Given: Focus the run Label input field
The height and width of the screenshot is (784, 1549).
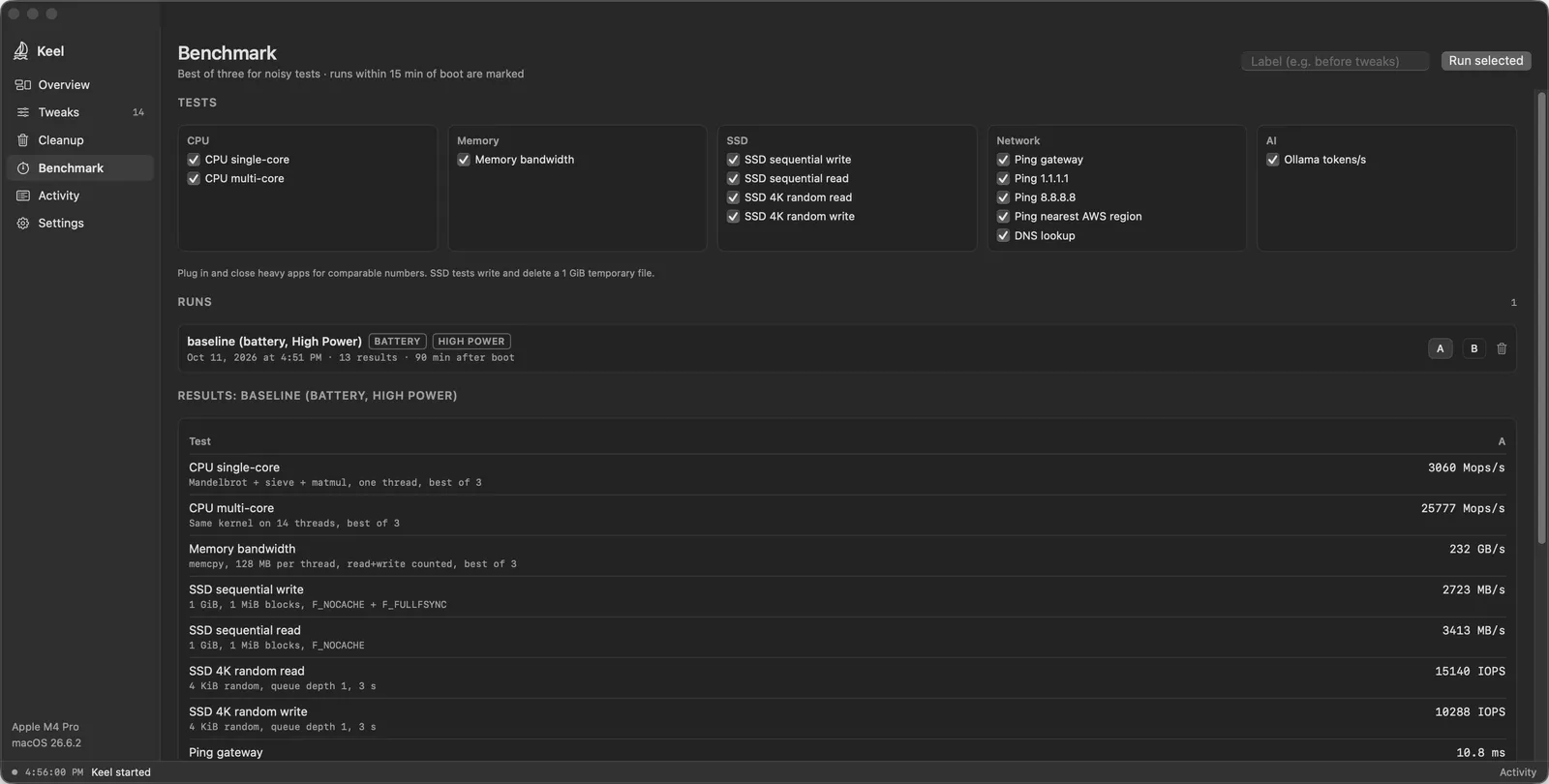Looking at the screenshot, I should pyautogui.click(x=1335, y=61).
